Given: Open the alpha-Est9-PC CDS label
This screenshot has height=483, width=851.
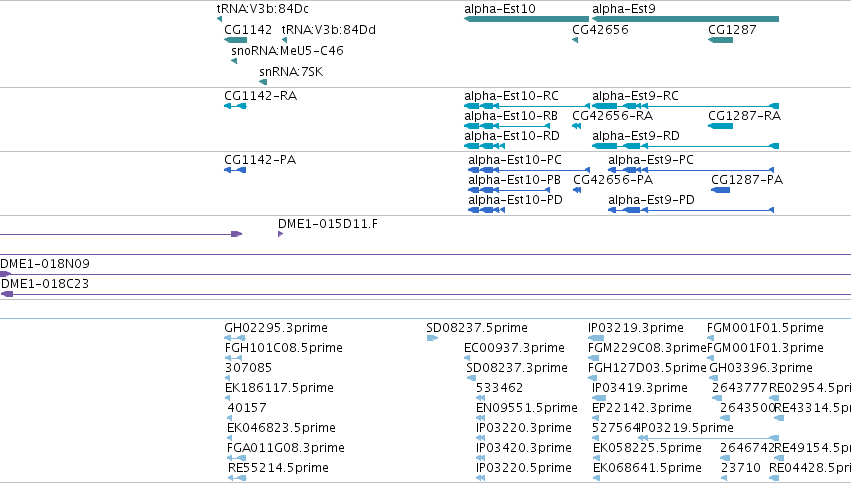Looking at the screenshot, I should [651, 160].
